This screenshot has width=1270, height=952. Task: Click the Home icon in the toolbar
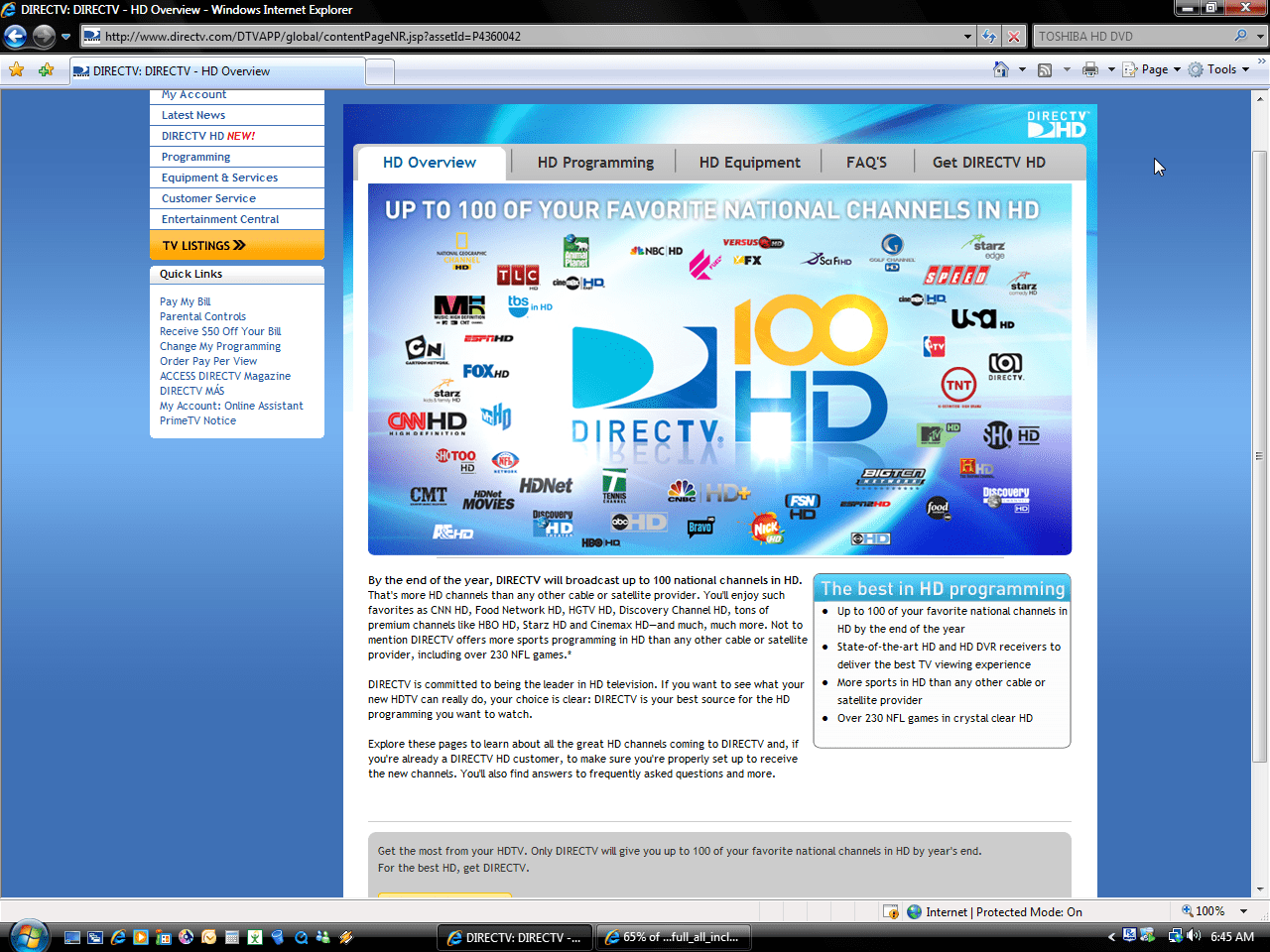click(1001, 69)
